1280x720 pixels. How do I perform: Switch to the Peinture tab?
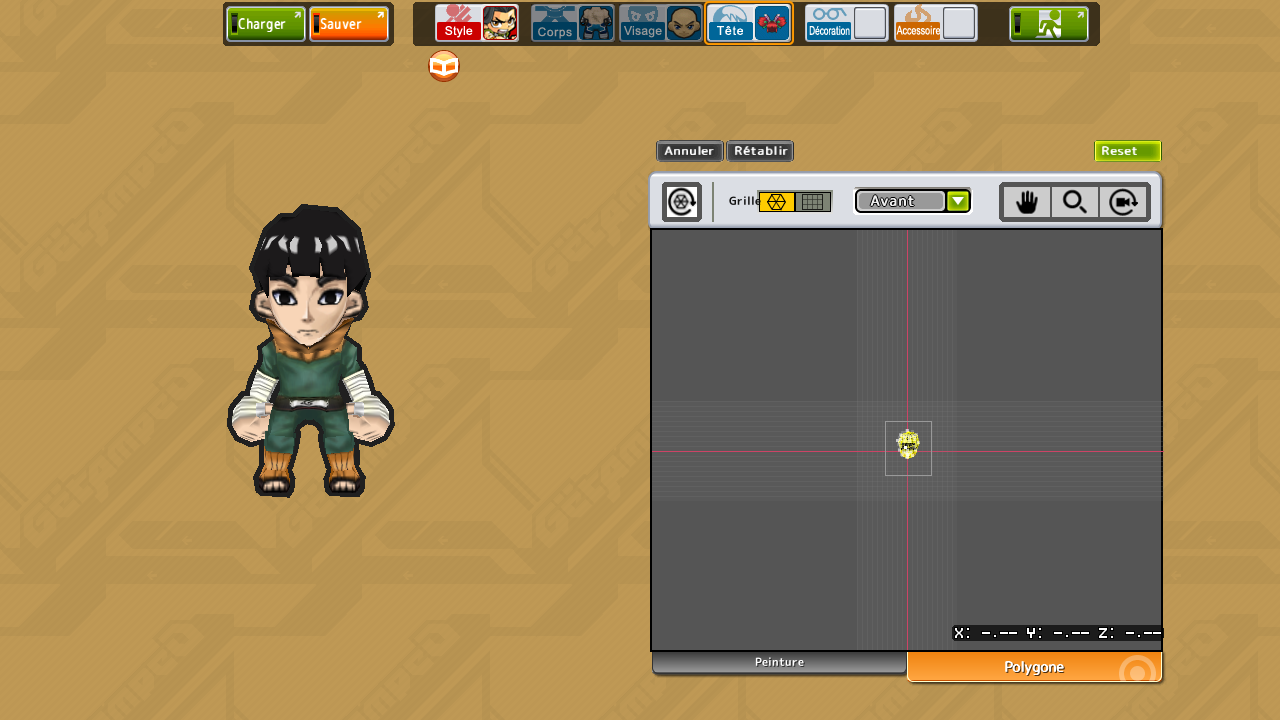point(779,663)
